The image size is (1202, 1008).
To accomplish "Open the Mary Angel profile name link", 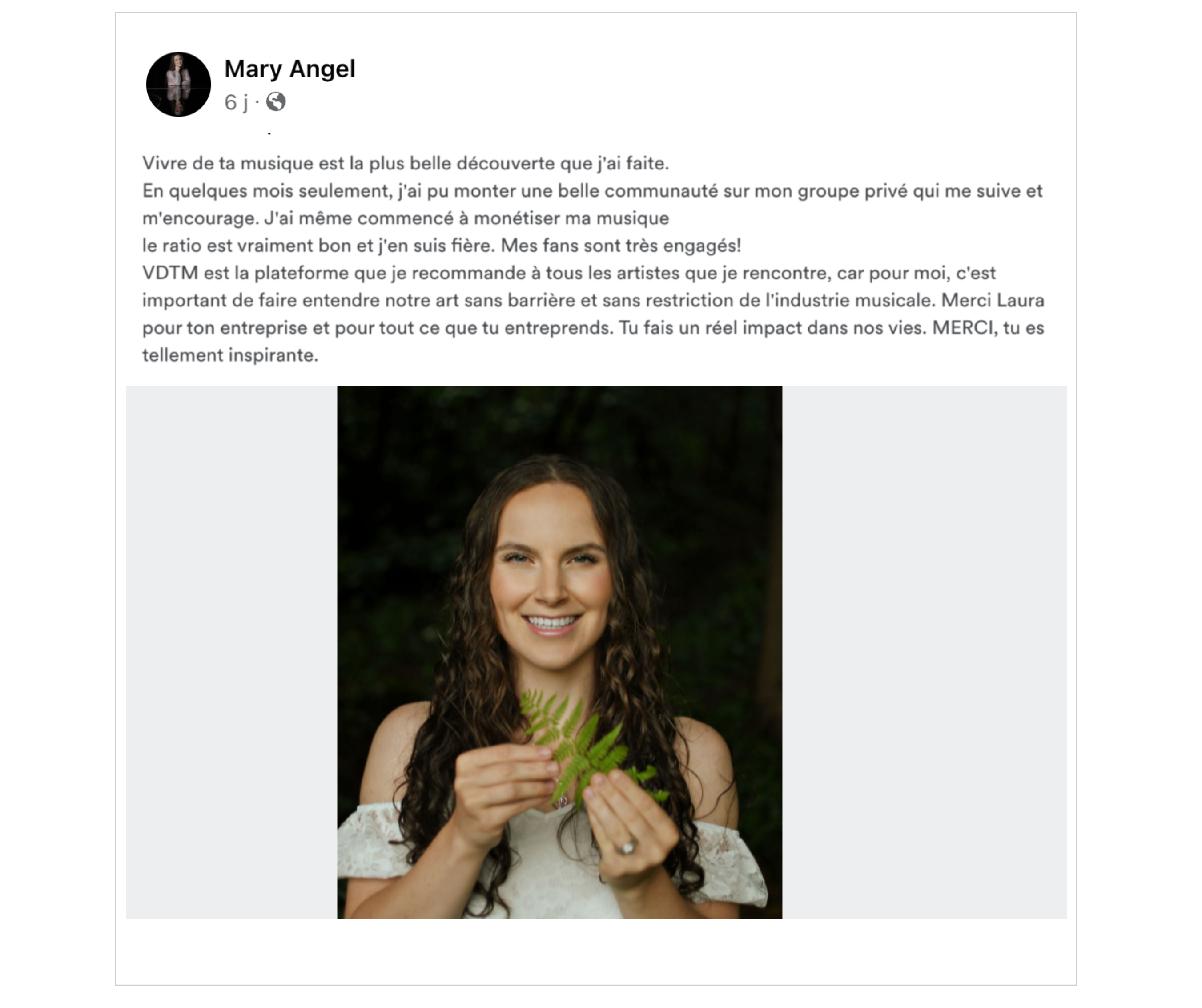I will click(x=289, y=69).
